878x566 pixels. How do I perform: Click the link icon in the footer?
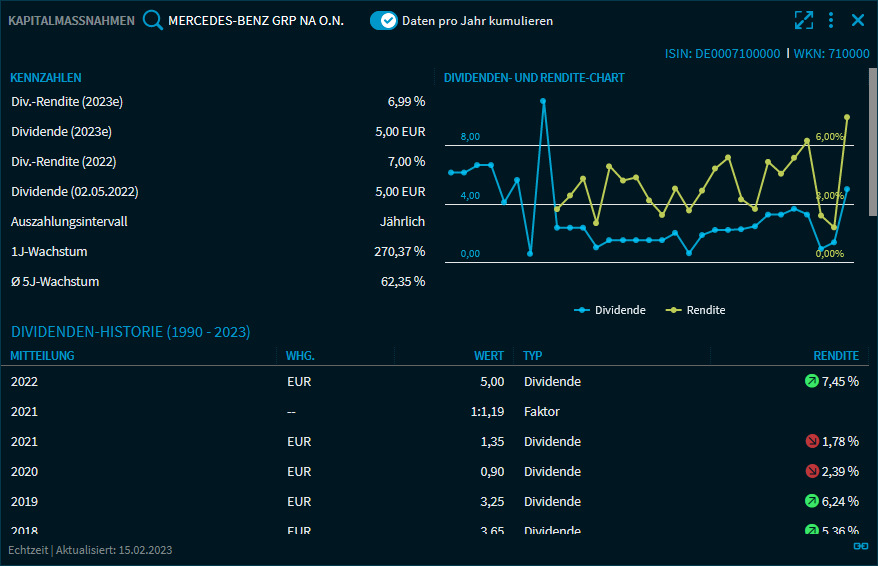pyautogui.click(x=860, y=546)
